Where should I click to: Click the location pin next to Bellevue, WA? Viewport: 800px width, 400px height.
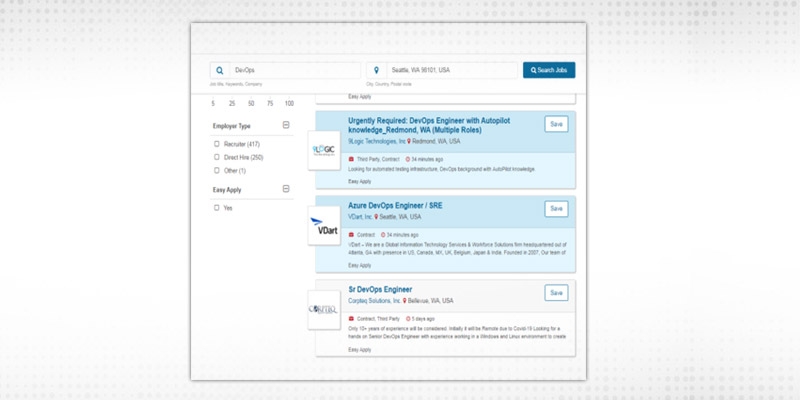click(x=407, y=300)
